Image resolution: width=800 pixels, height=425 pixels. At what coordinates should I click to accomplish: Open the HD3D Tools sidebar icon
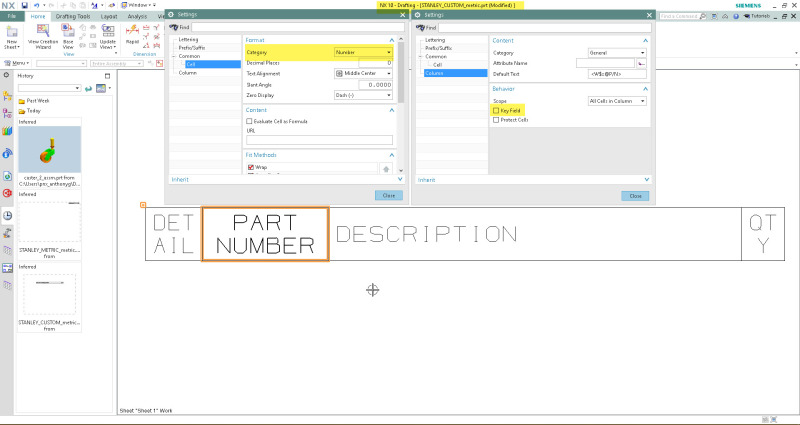click(7, 153)
